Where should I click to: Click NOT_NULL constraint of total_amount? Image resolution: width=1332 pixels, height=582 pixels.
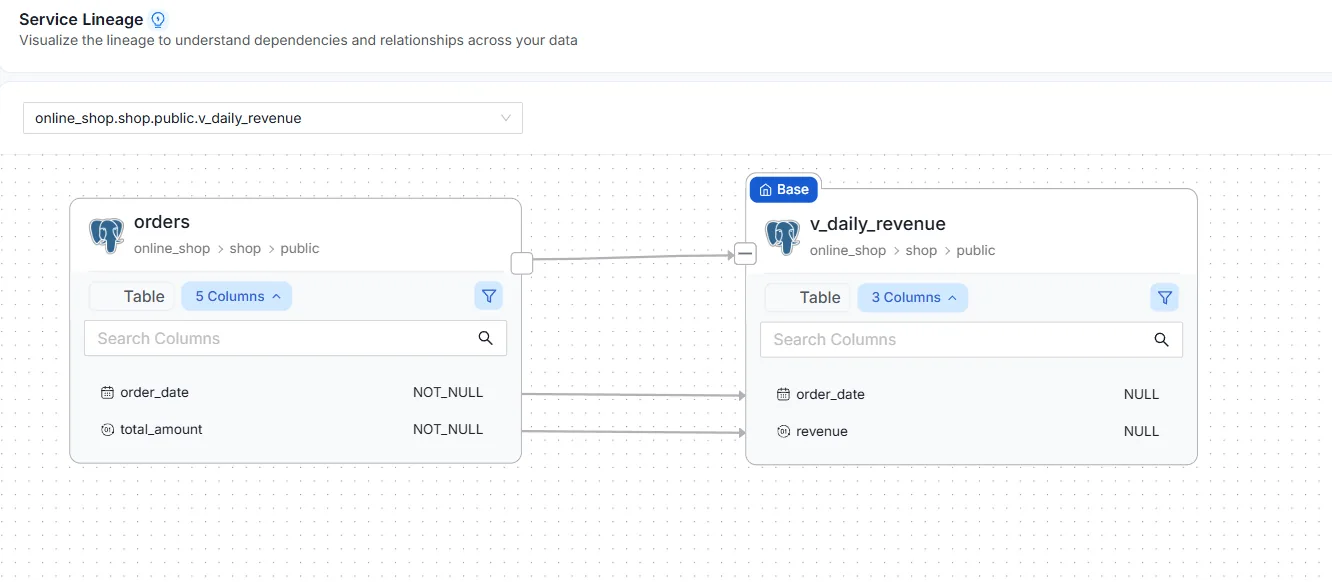coord(448,429)
